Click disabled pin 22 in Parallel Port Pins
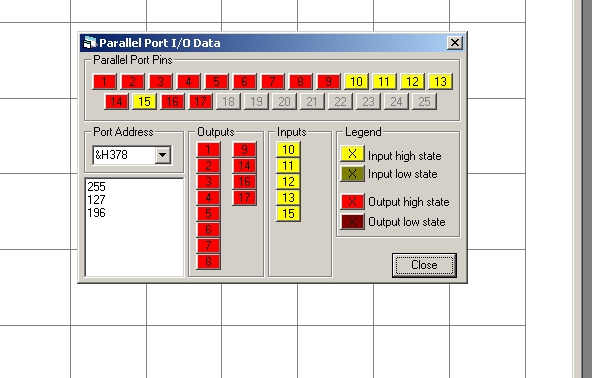The image size is (592, 378). 340,102
